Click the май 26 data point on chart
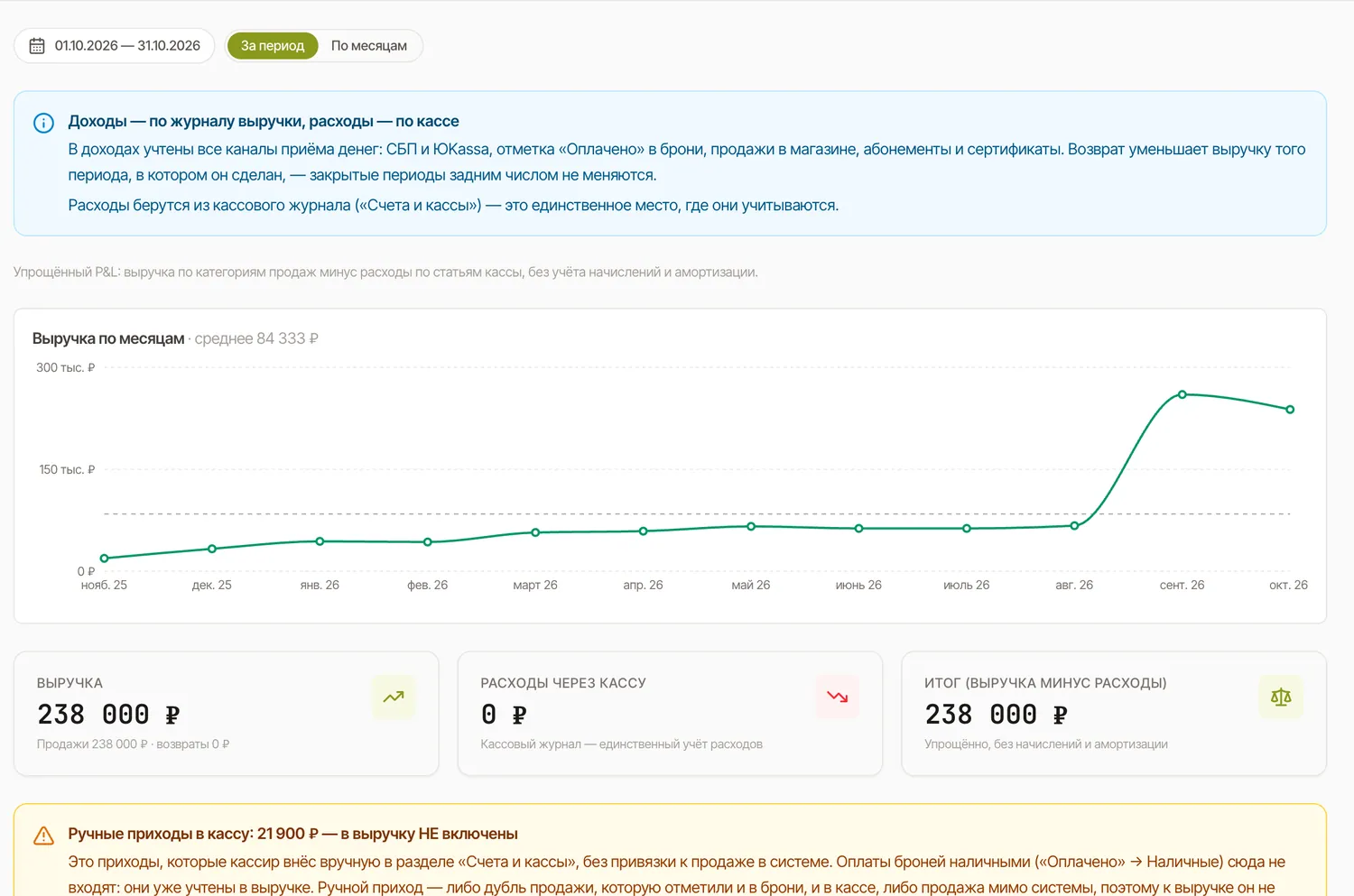The width and height of the screenshot is (1354, 896). pos(751,526)
